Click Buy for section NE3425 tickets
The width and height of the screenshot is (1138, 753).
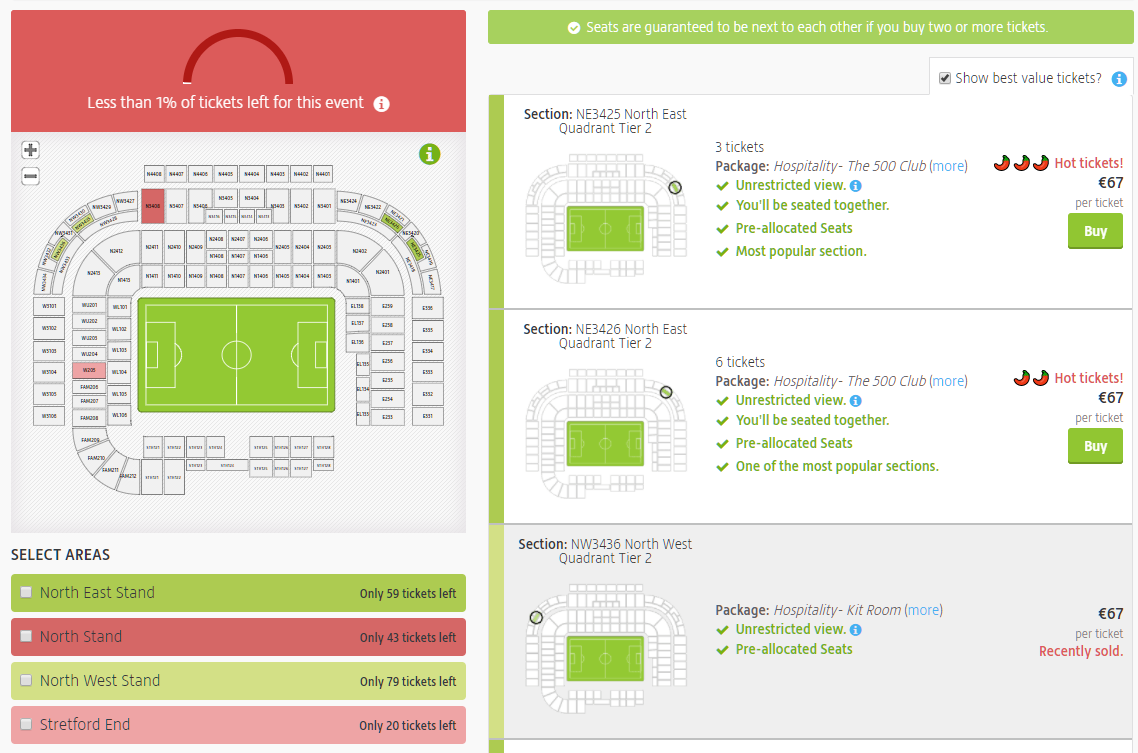coord(1095,231)
